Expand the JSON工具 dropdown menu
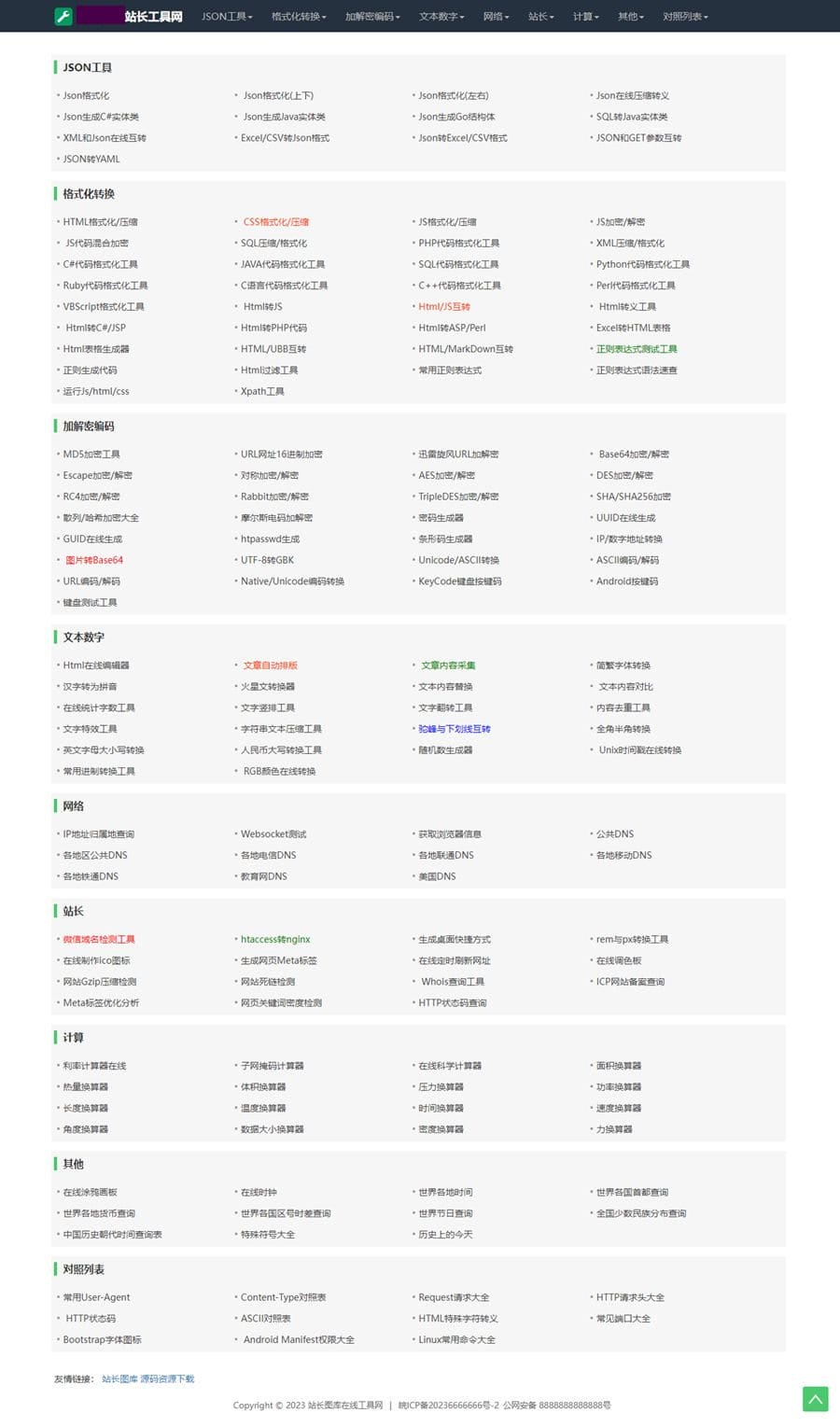Screen dimensions: 840x1427 (227, 17)
